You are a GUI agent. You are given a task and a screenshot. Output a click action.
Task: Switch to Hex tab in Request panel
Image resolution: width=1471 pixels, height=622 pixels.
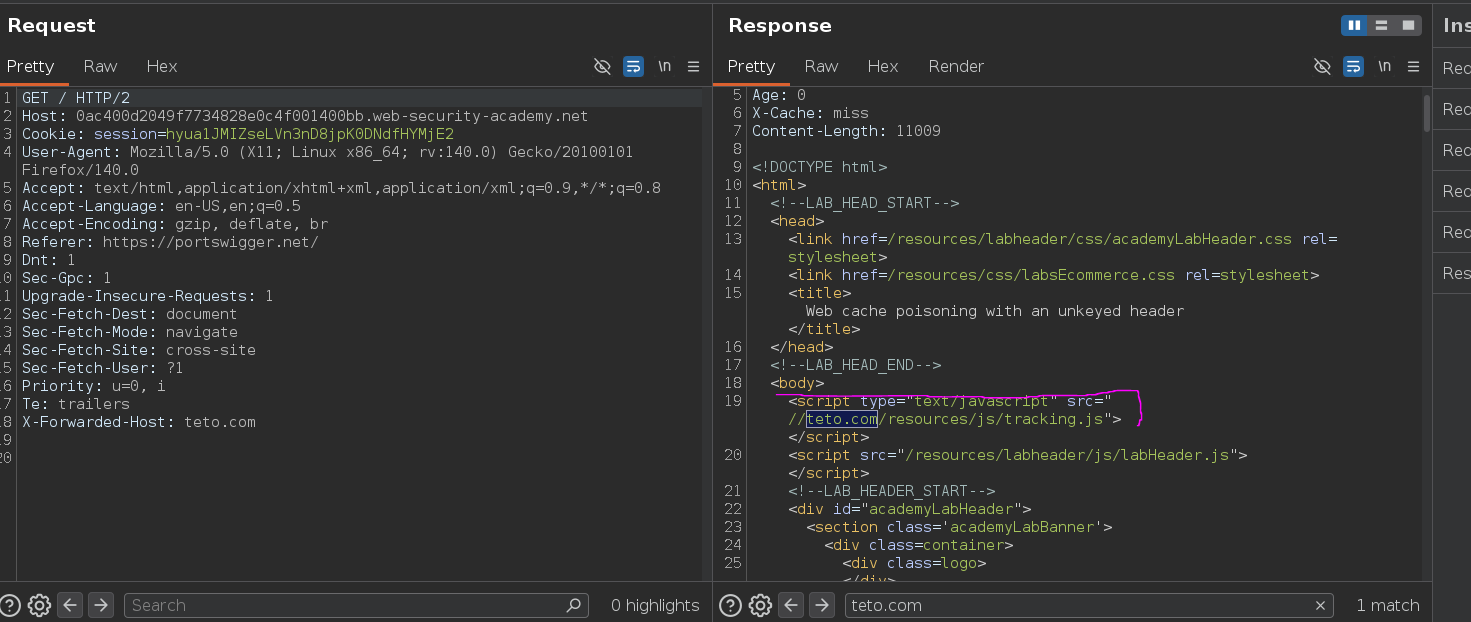161,66
